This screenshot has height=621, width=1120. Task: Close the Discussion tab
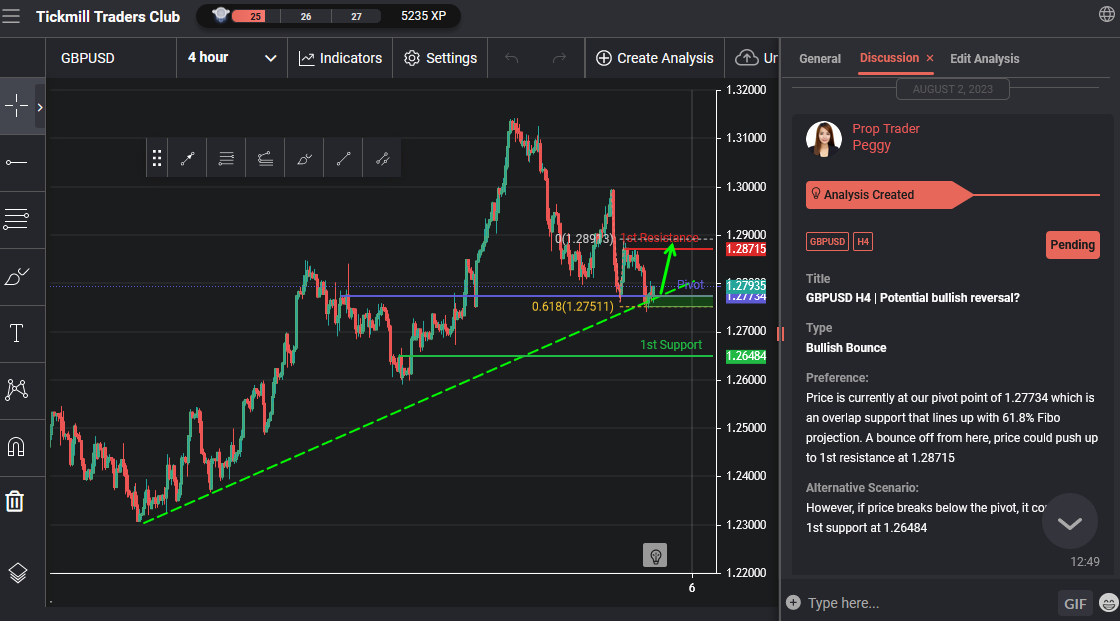pos(929,58)
